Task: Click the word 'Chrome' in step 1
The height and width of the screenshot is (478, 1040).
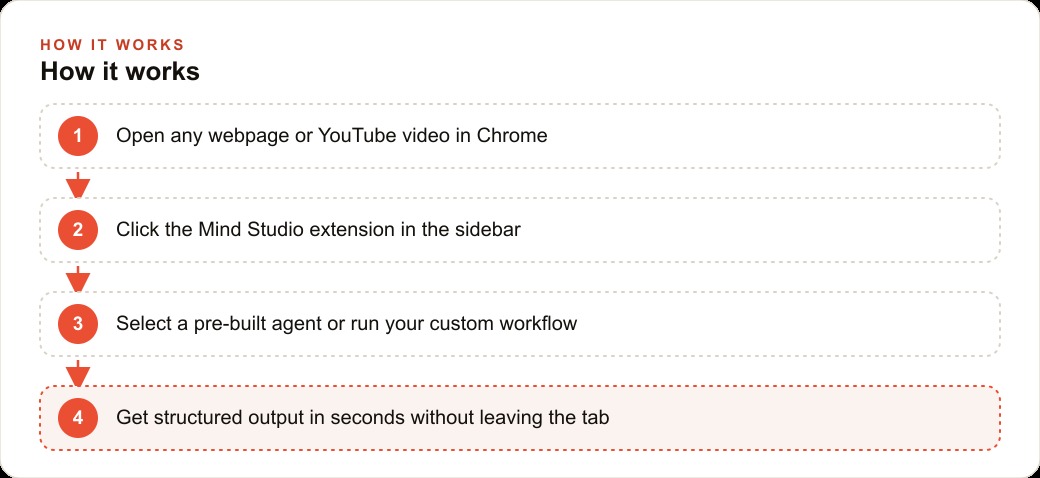Action: [512, 136]
